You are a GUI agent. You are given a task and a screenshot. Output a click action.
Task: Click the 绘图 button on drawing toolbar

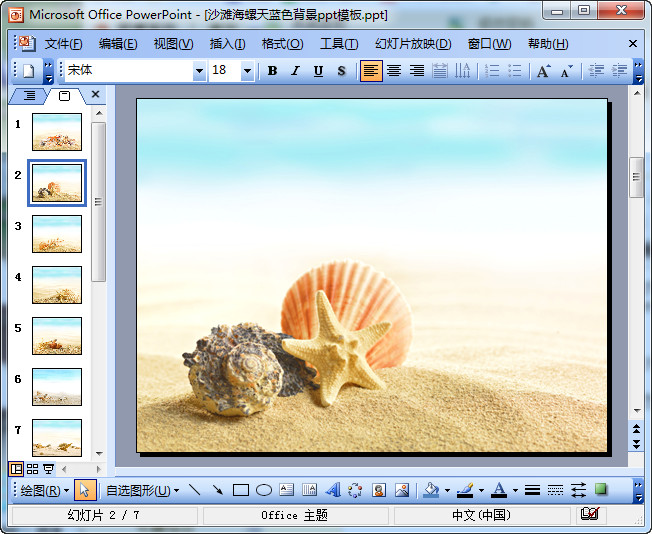(45, 490)
